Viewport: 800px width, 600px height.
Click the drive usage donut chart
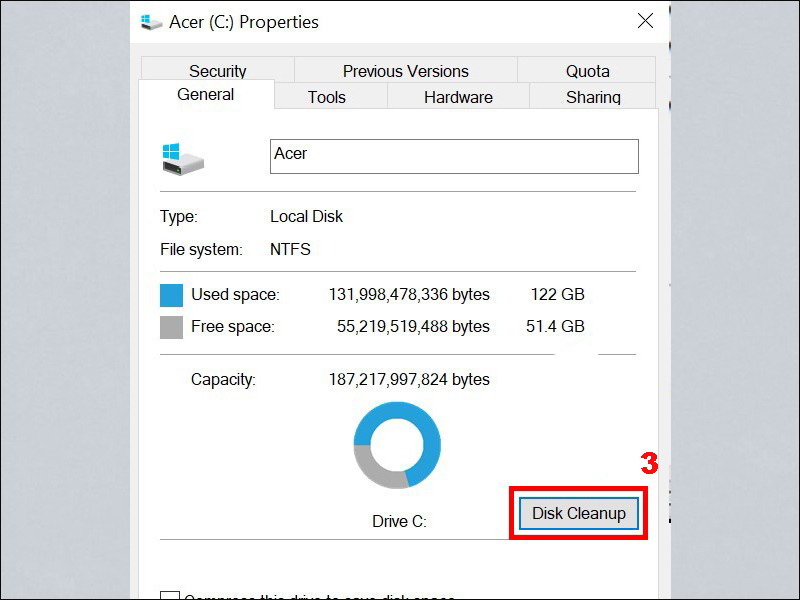[x=397, y=445]
